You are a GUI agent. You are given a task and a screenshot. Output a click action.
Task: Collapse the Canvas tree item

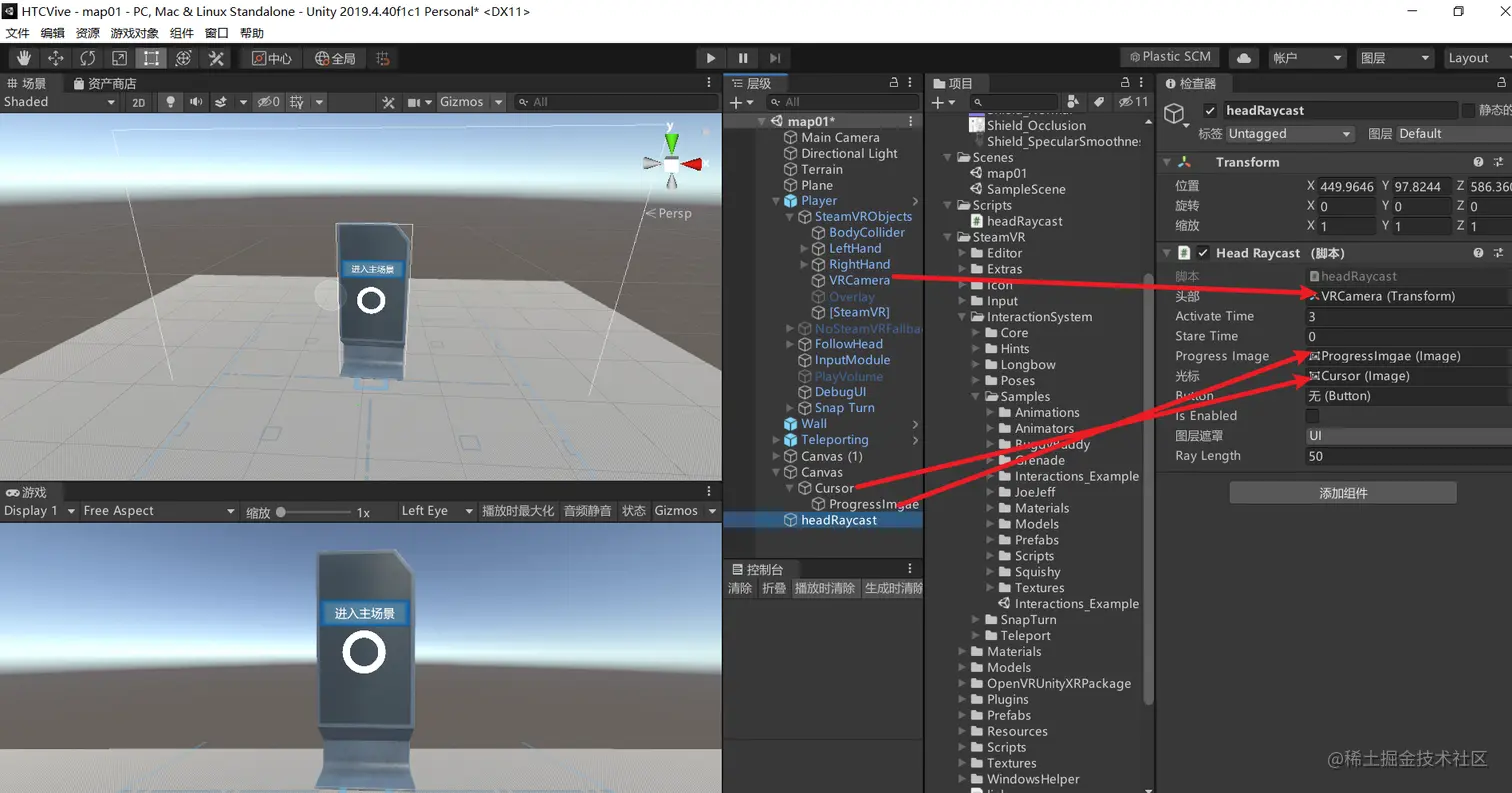(x=778, y=472)
